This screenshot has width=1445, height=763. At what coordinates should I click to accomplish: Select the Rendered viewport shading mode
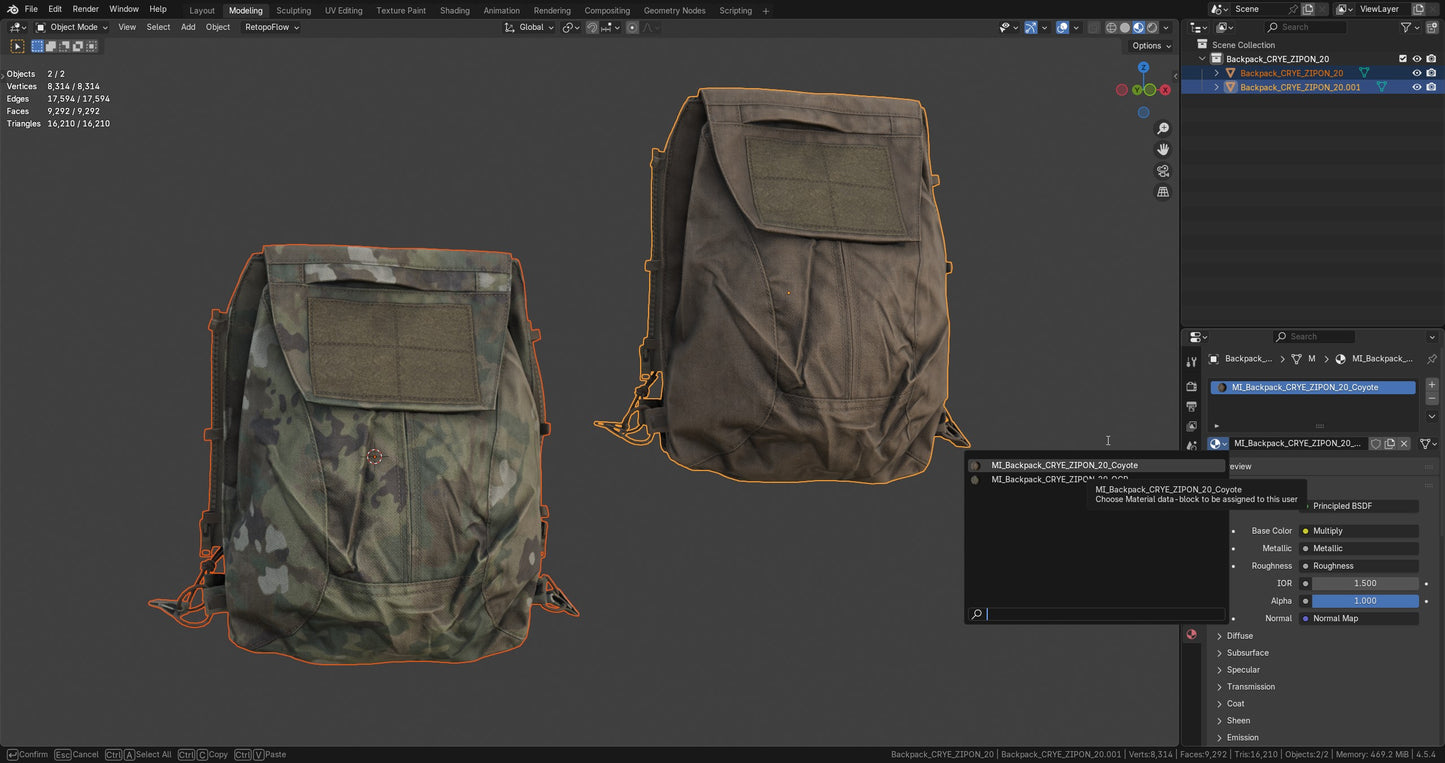(x=1152, y=27)
